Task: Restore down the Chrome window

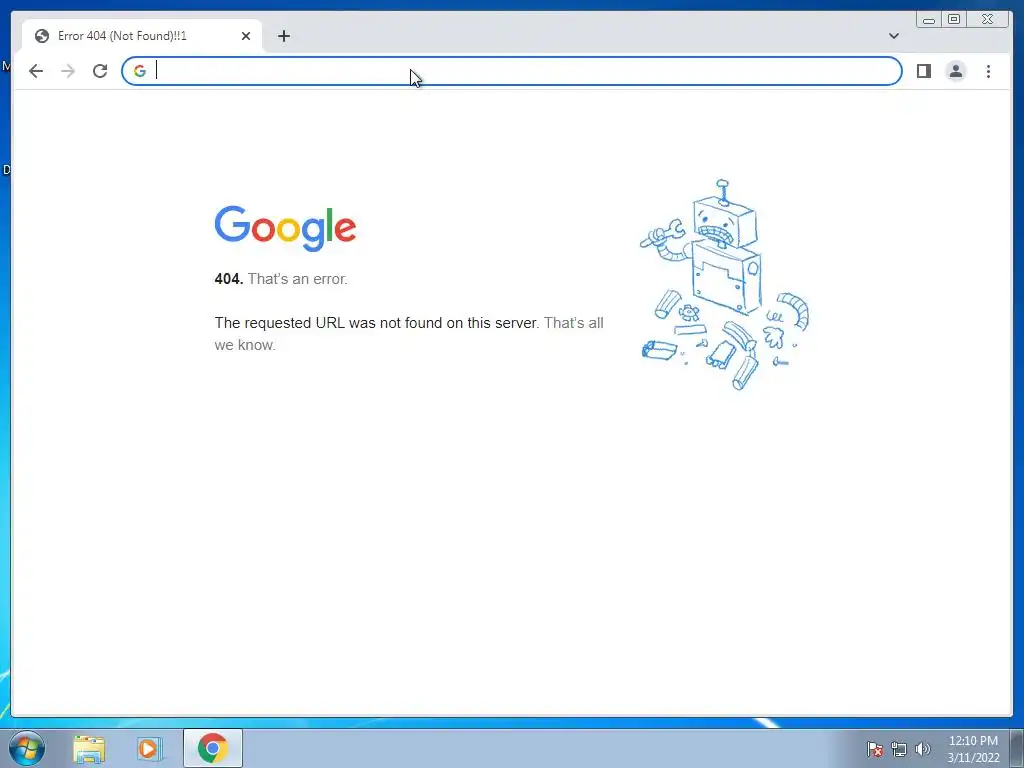Action: pos(953,20)
